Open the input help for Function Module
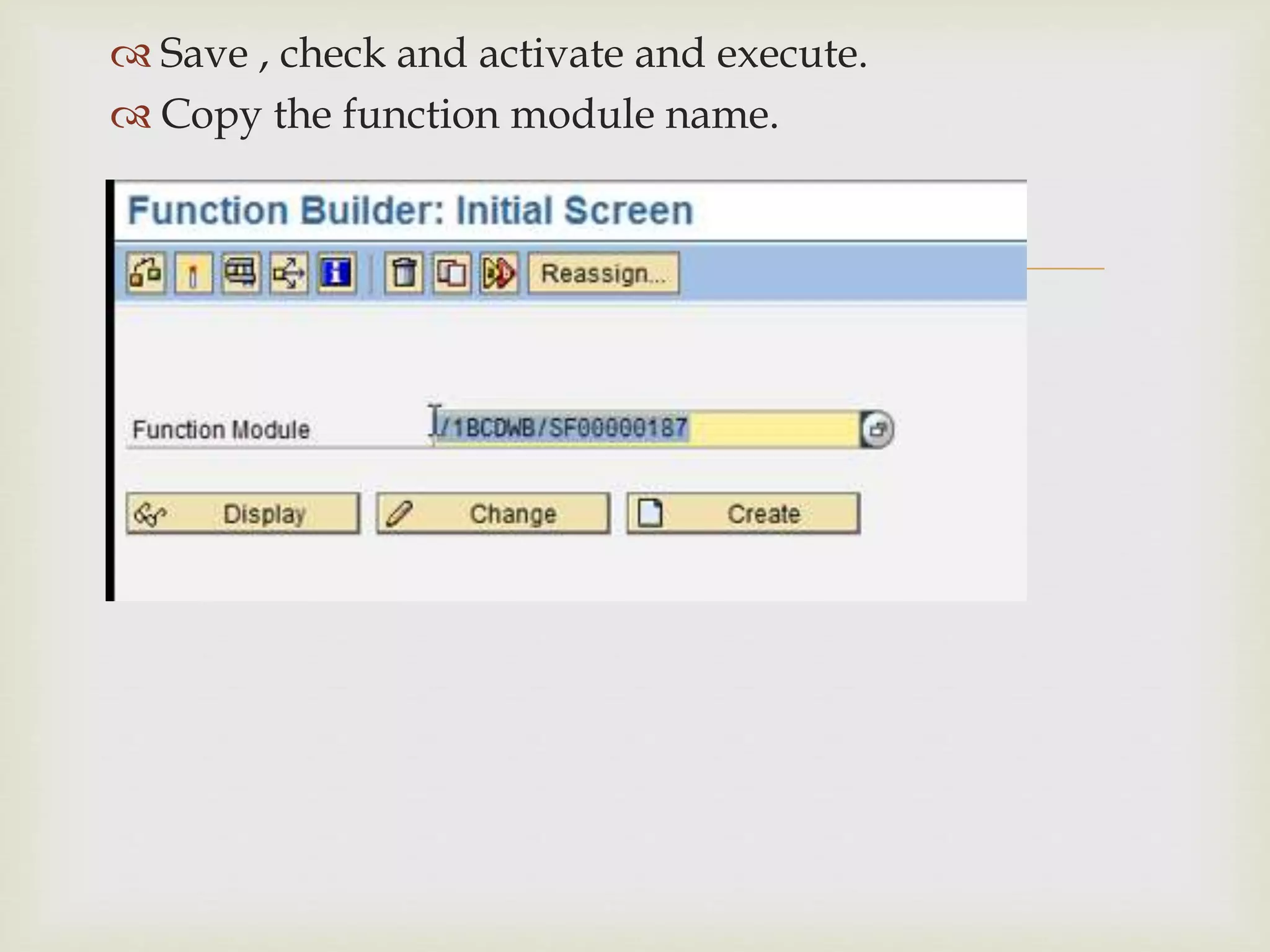Viewport: 1270px width, 952px height. 877,429
